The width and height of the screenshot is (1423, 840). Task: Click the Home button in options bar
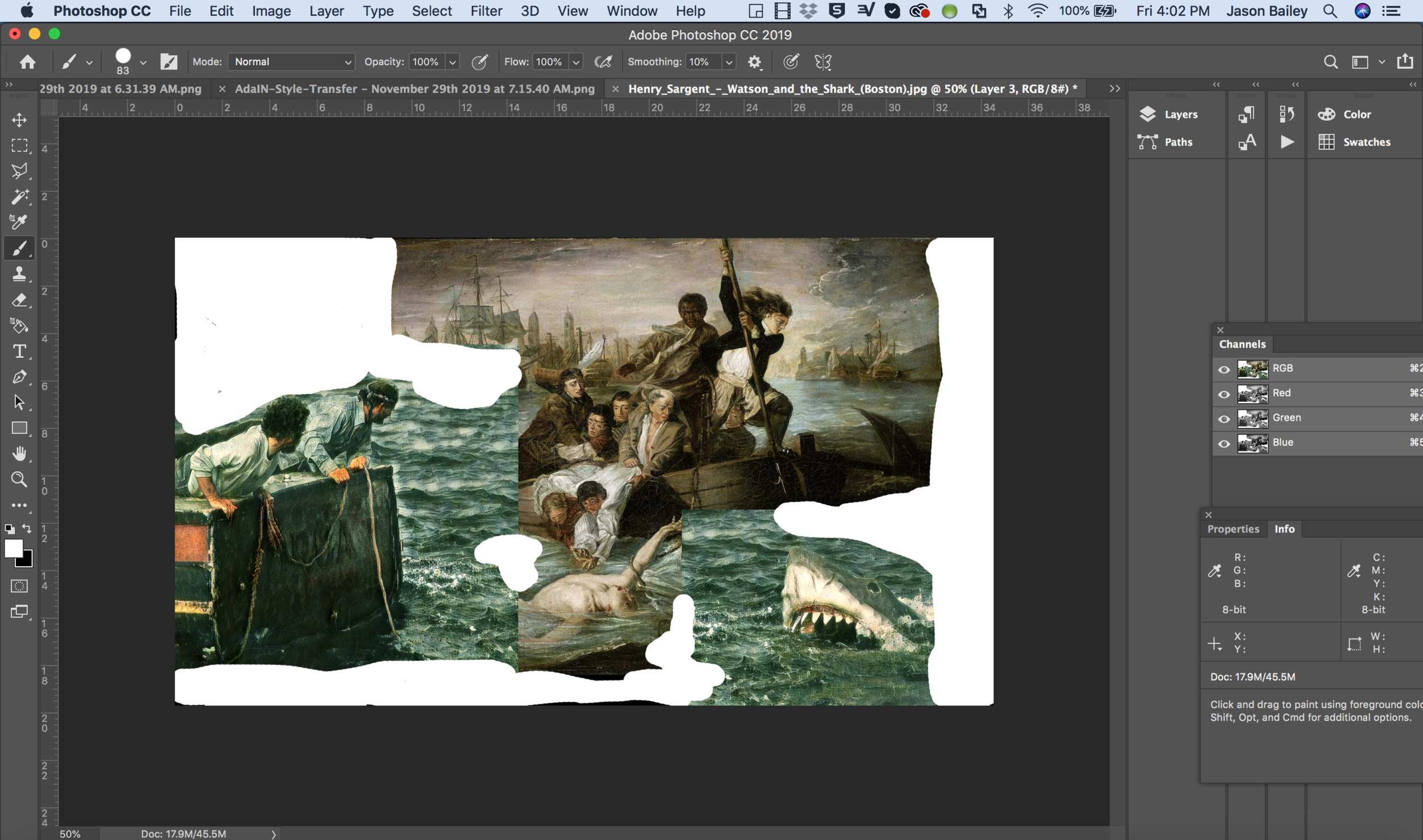[27, 61]
